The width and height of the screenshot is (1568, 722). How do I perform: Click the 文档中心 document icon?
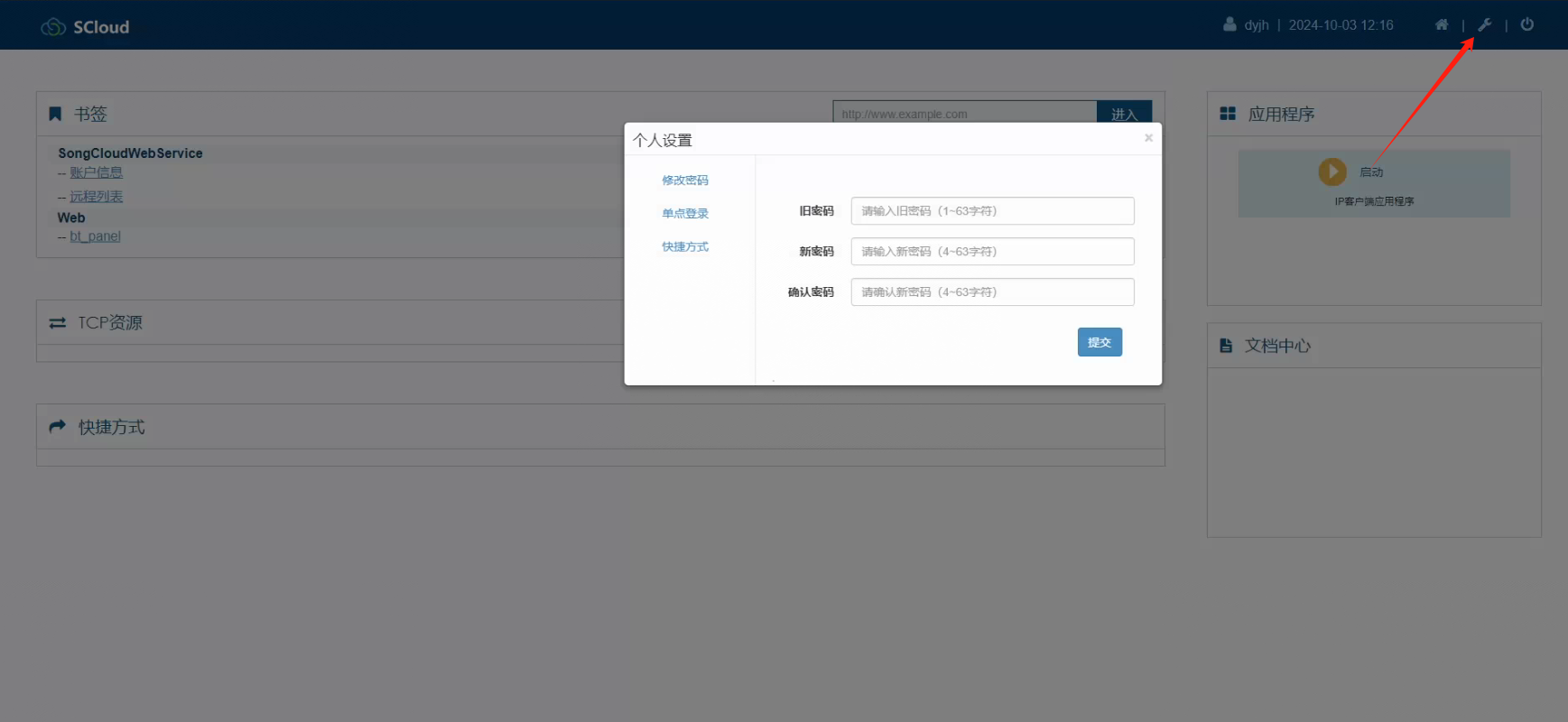point(1226,346)
